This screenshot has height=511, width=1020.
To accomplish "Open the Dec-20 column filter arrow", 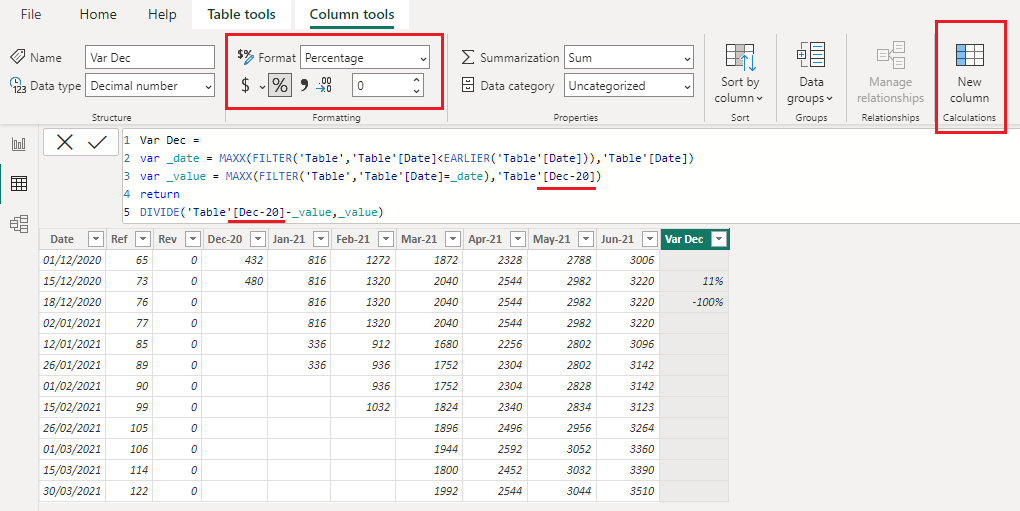I will 258,239.
